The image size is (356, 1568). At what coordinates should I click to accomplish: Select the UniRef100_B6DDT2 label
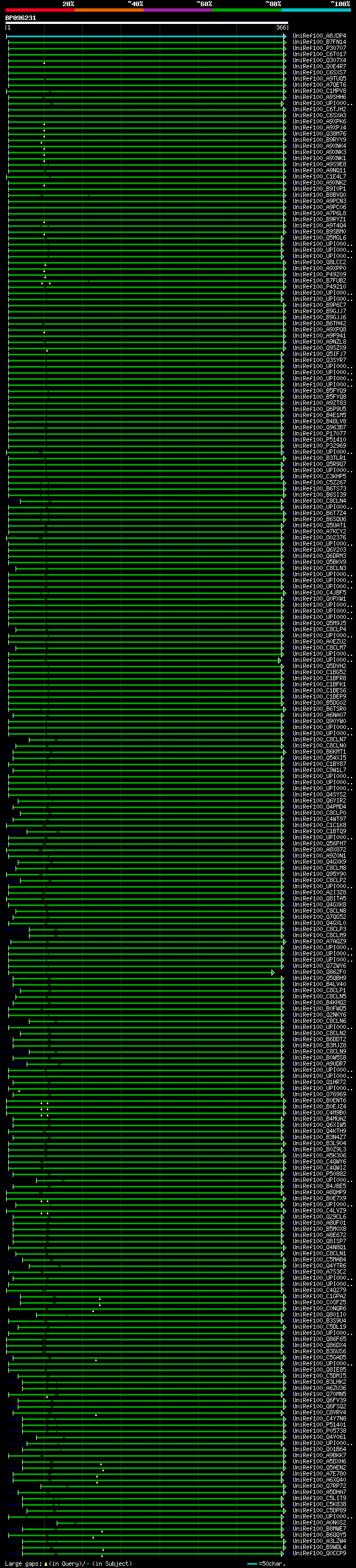(x=319, y=1039)
